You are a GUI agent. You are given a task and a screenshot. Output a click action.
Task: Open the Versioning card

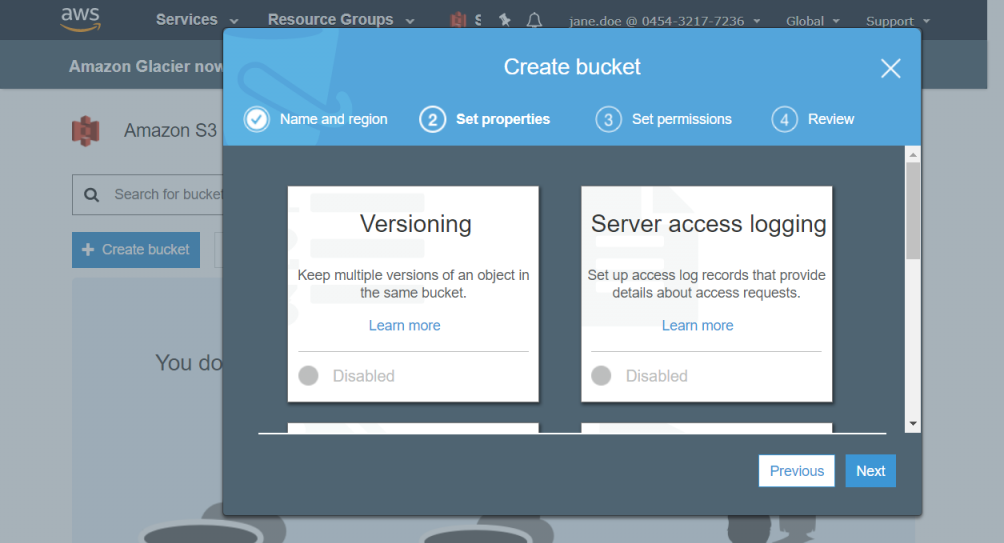pos(413,294)
